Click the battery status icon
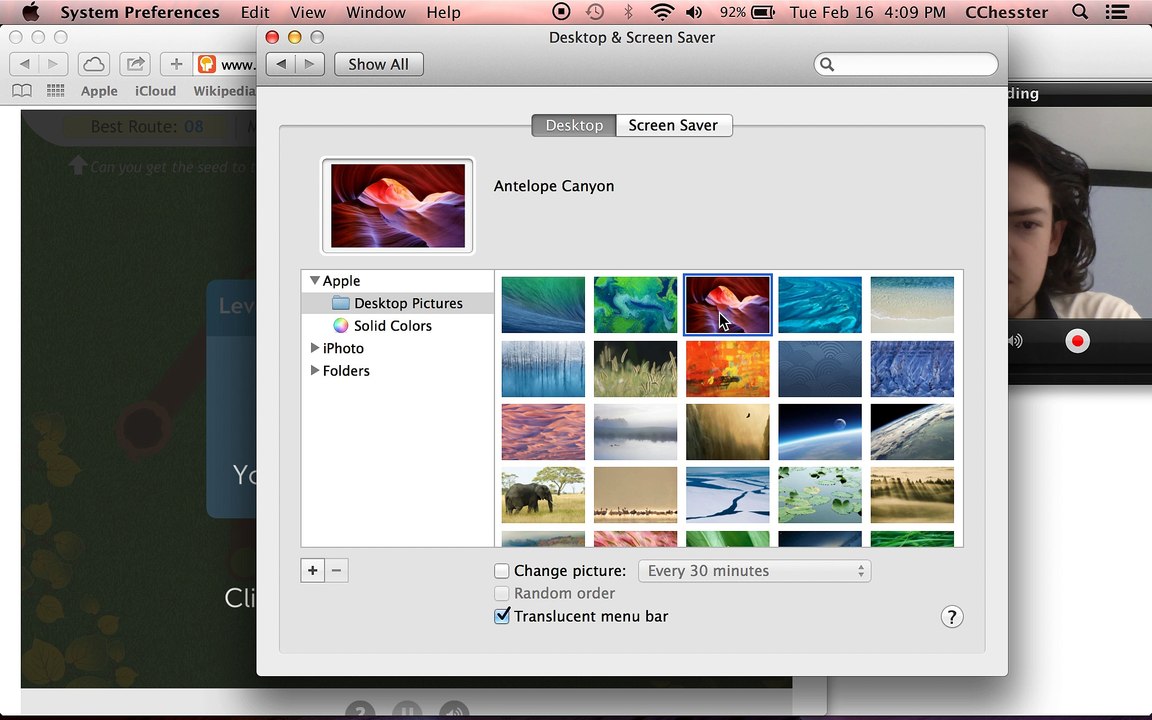 click(763, 12)
